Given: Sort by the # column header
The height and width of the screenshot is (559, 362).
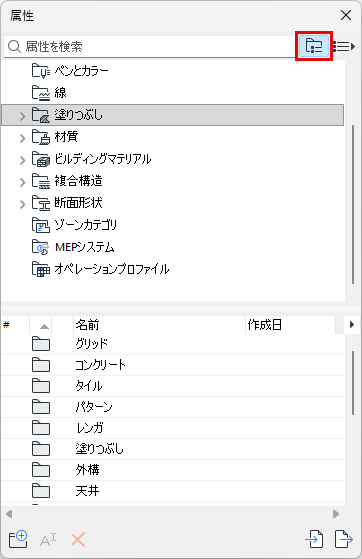Looking at the screenshot, I should coord(15,325).
